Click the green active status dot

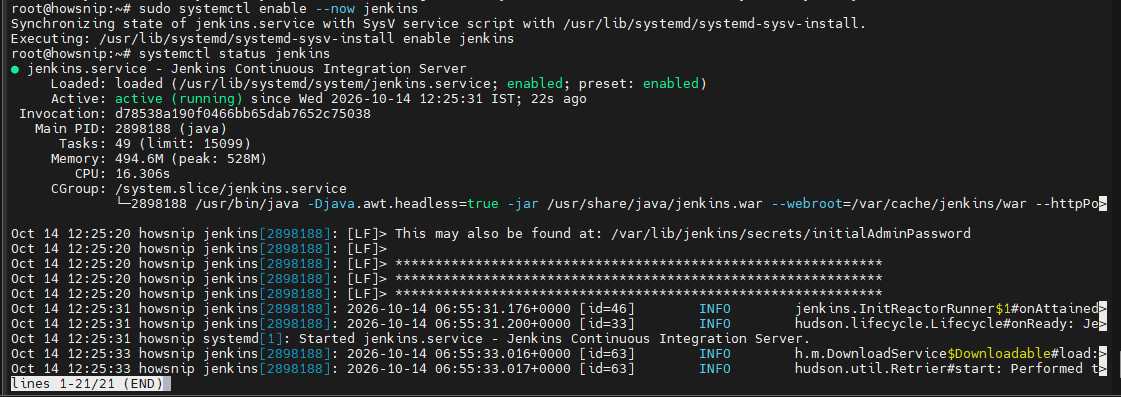click(x=15, y=69)
